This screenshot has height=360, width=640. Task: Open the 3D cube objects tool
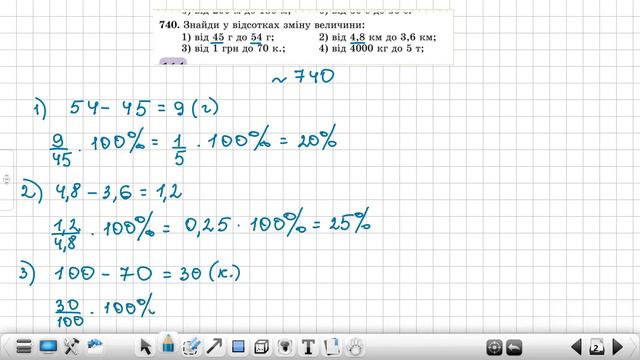point(261,347)
